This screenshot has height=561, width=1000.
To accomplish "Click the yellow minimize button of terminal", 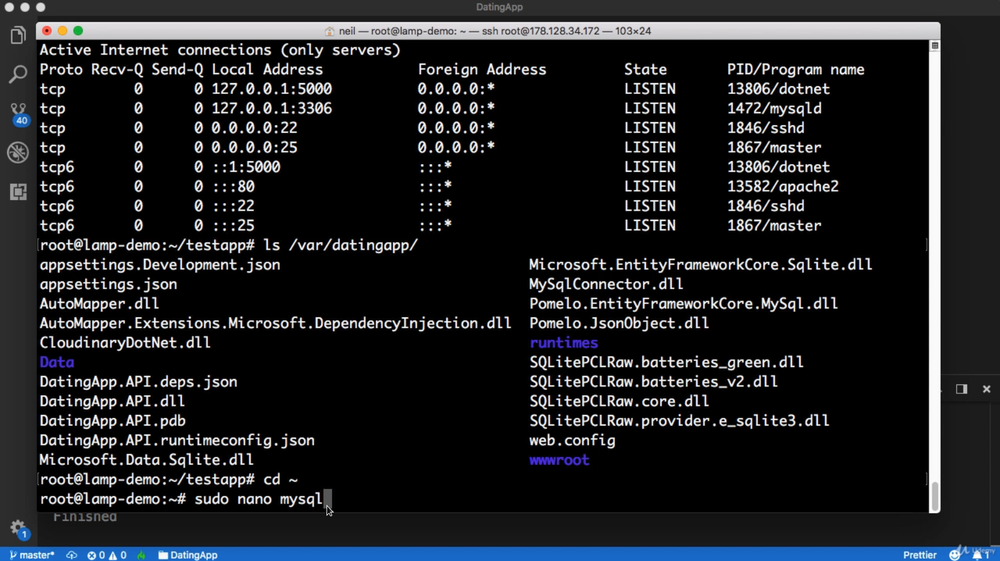I will (x=62, y=31).
